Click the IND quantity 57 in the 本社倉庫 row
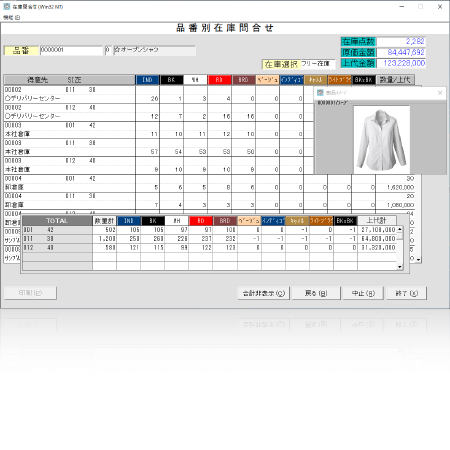450x450 pixels. tap(154, 152)
